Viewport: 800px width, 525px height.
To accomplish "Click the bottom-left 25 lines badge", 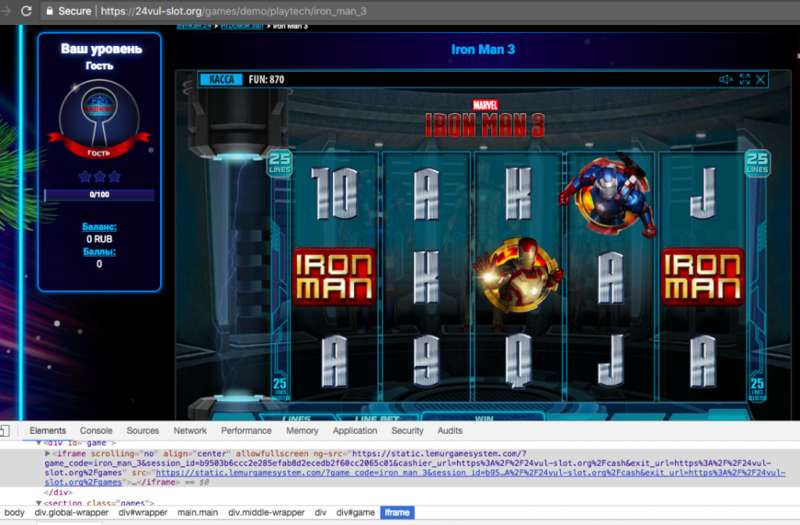I will pyautogui.click(x=280, y=387).
